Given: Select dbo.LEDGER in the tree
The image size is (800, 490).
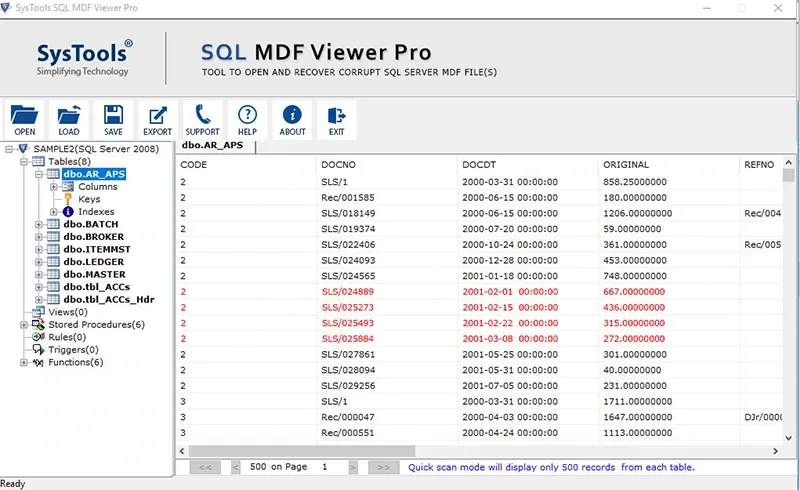Looking at the screenshot, I should [x=93, y=262].
